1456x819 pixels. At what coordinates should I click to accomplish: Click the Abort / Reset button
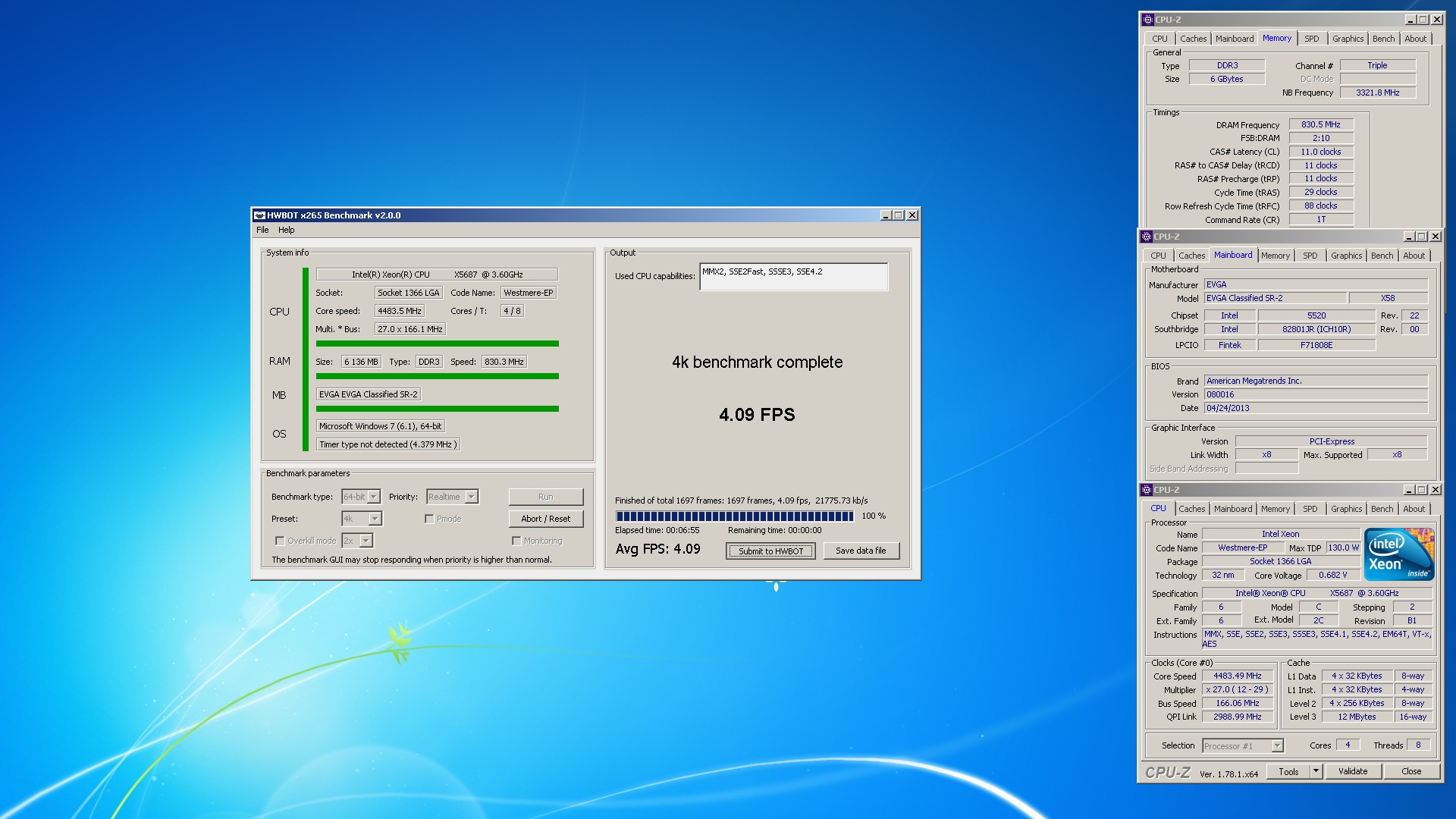click(546, 519)
